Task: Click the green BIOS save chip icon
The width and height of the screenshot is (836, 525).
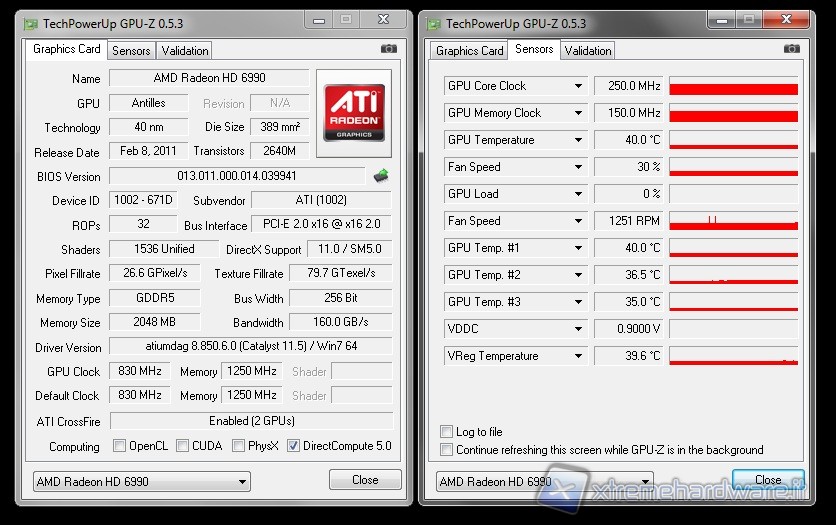Action: coord(381,176)
